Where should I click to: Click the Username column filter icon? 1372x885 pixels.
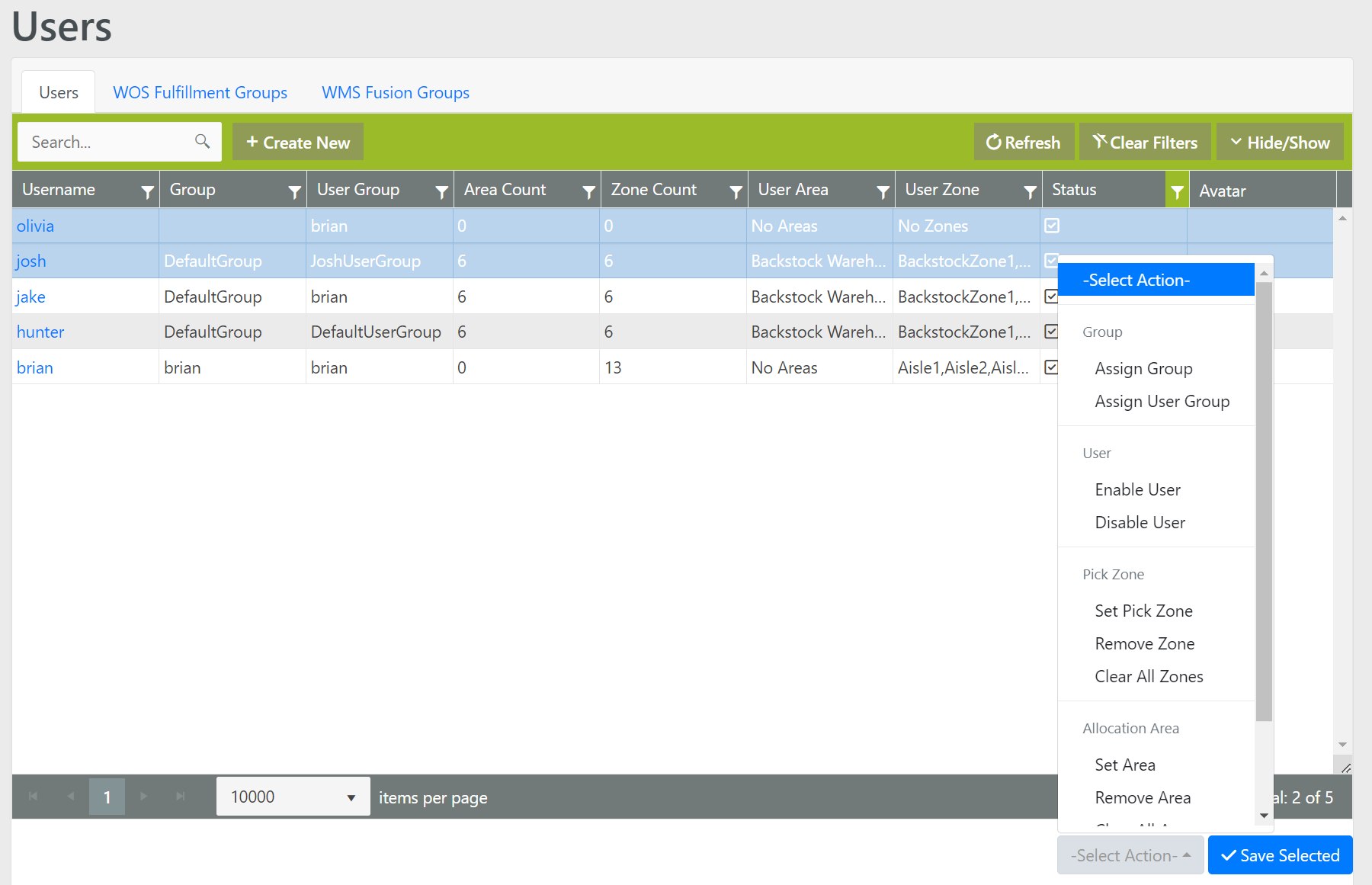(x=147, y=191)
